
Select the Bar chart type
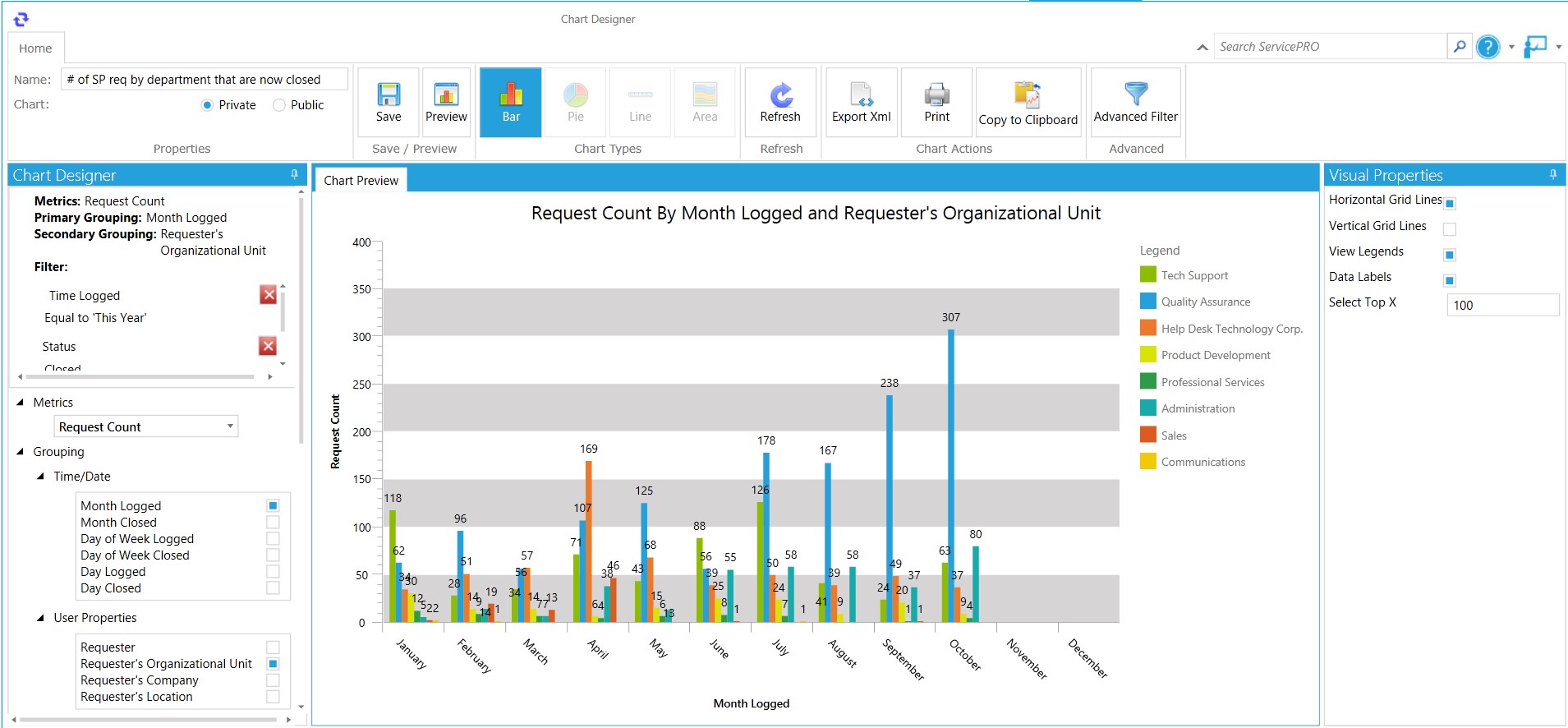[510, 103]
